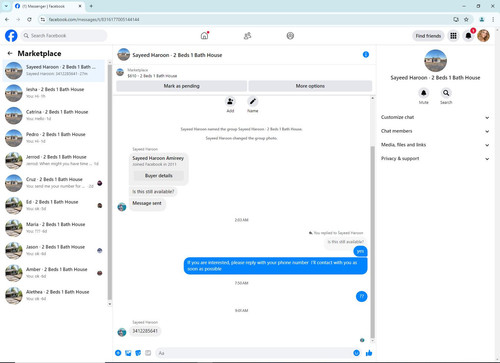Image resolution: width=500 pixels, height=363 pixels.
Task: Mute this conversation with the bell icon
Action: (x=424, y=93)
